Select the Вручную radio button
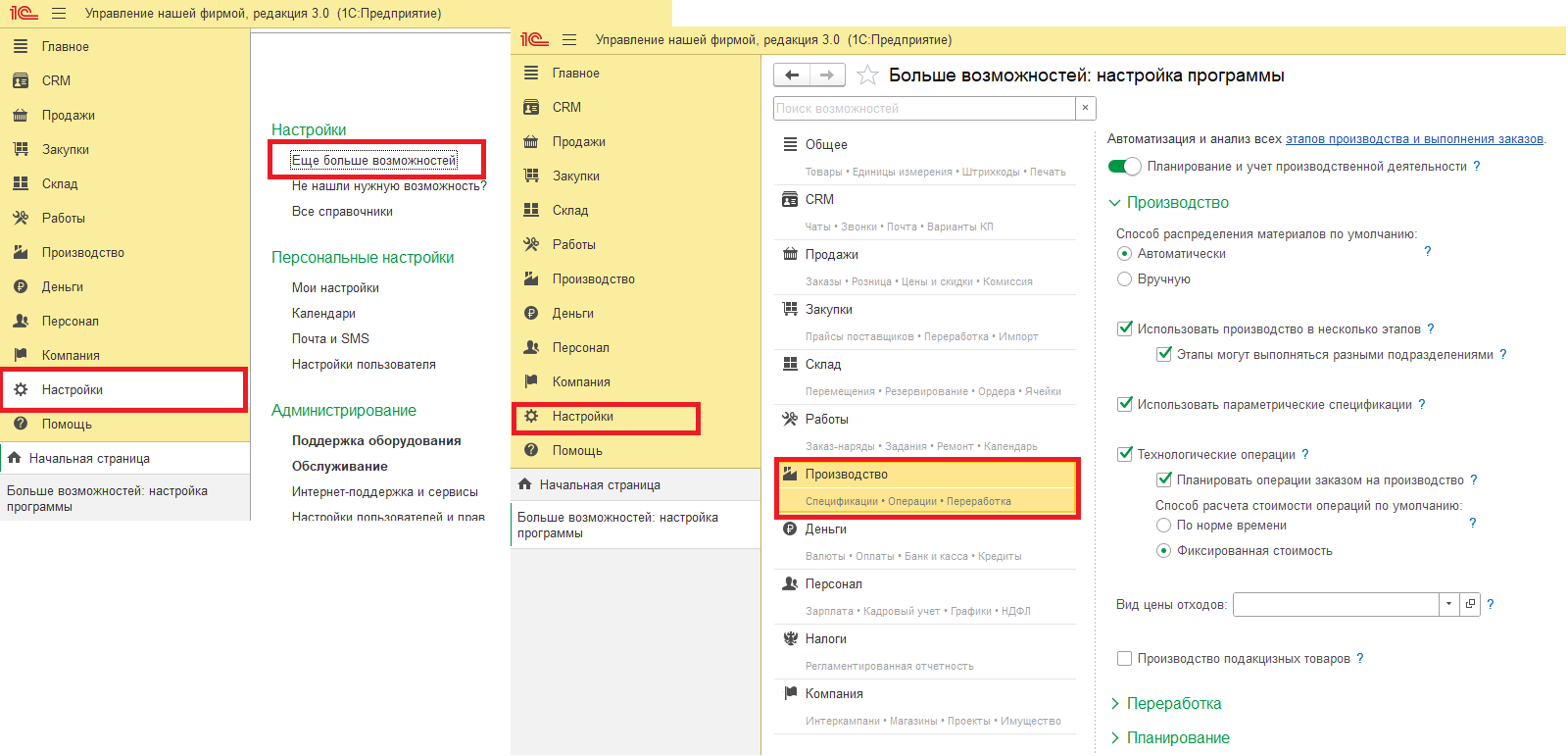 tap(1125, 279)
